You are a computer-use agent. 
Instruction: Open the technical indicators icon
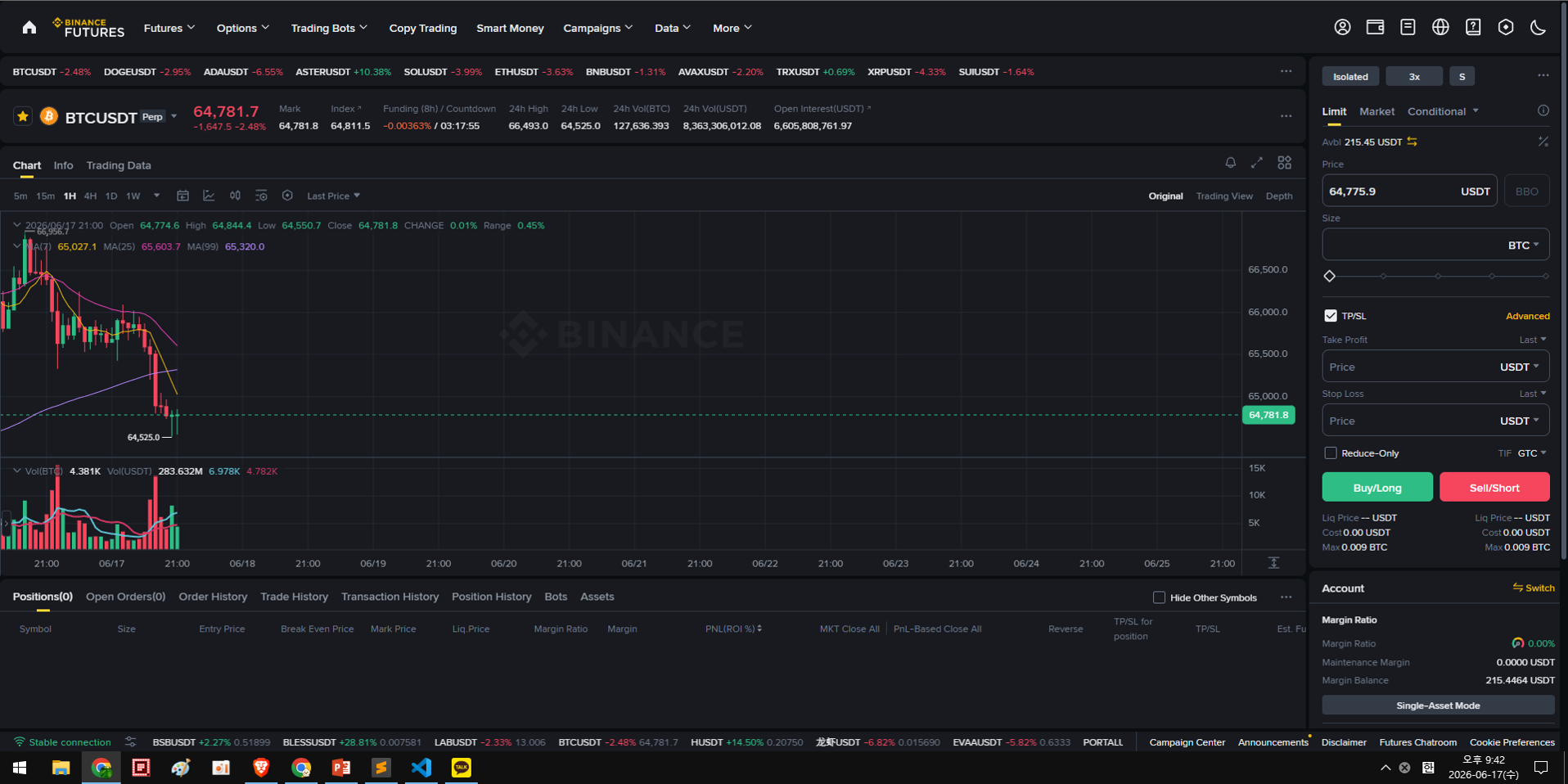[209, 196]
